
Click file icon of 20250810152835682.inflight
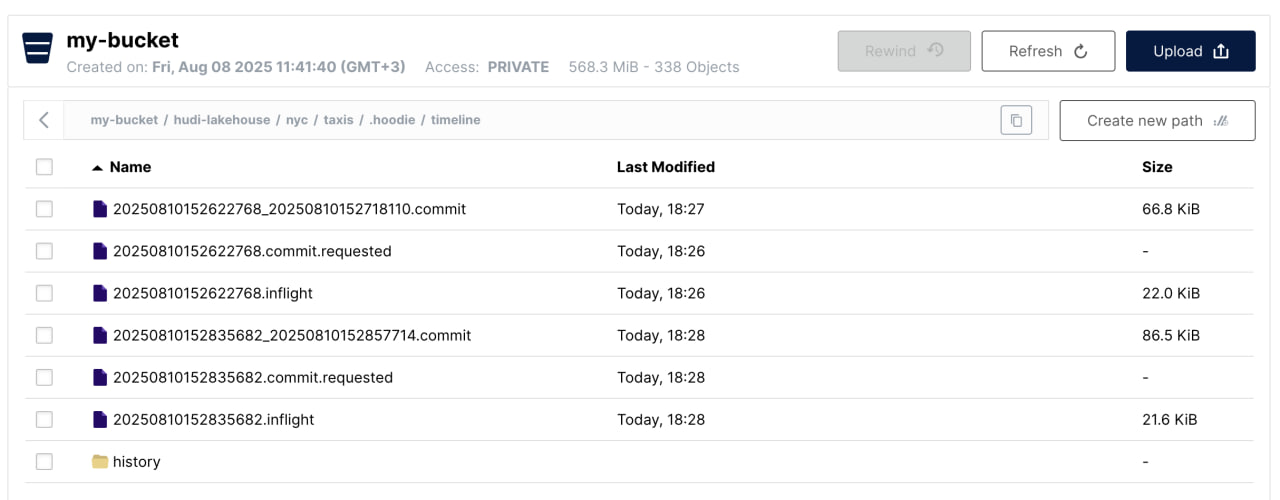pos(99,419)
